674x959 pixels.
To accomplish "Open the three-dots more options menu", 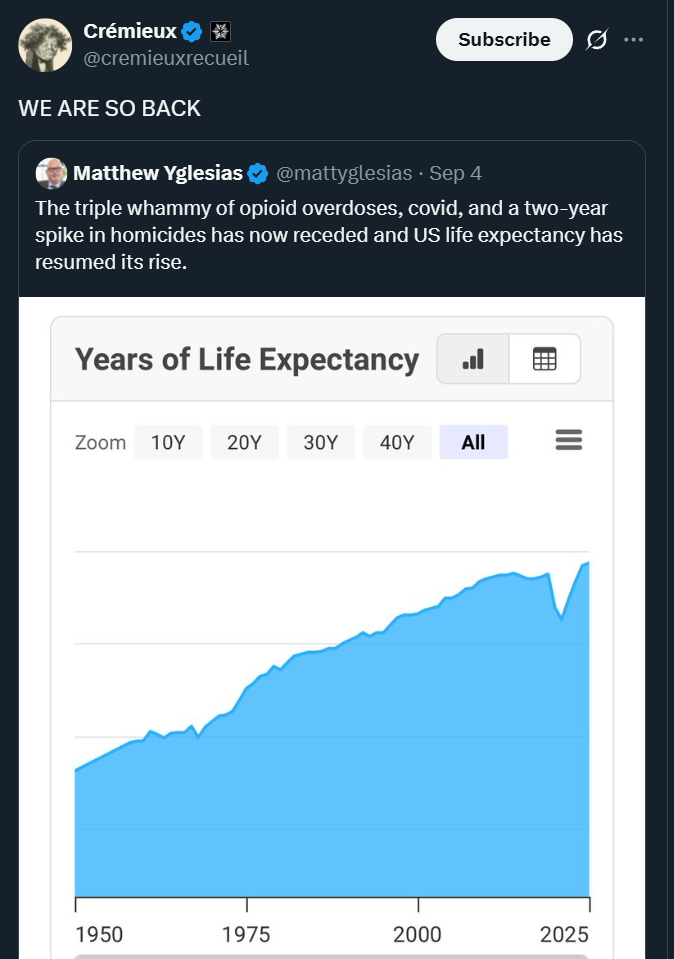I will [x=633, y=40].
